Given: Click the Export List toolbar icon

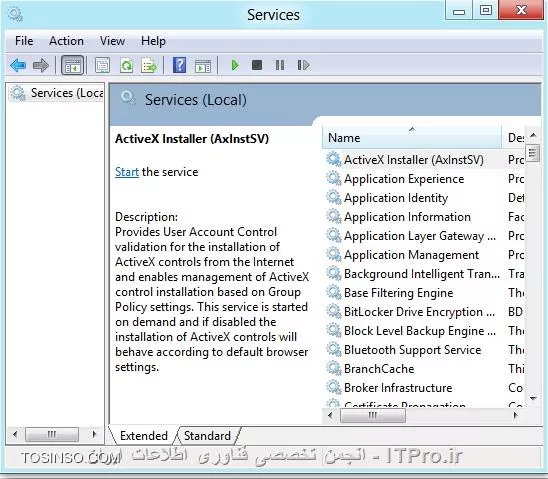Looking at the screenshot, I should pos(149,65).
